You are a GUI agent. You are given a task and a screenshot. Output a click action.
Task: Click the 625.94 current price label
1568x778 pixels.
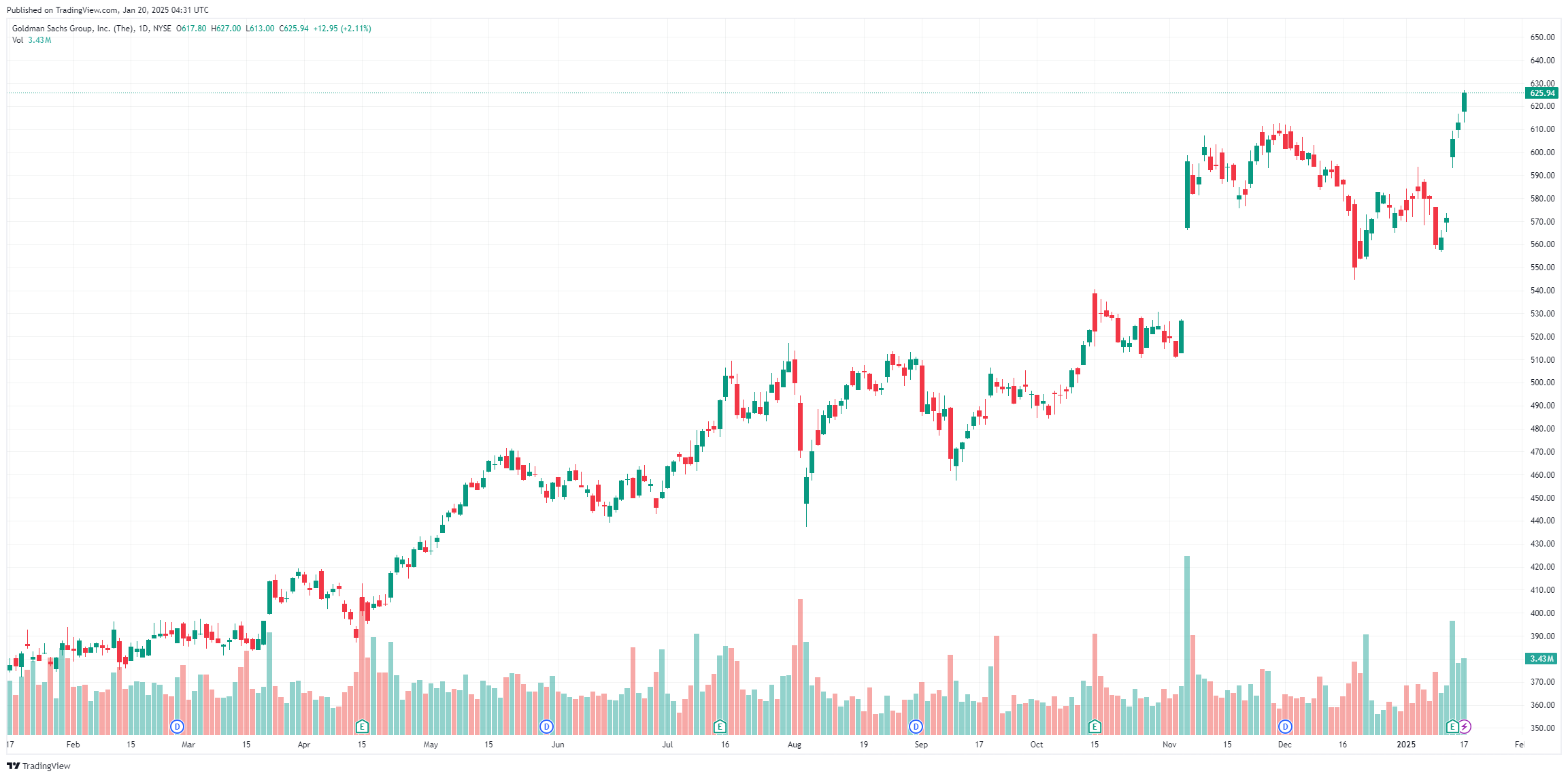(1541, 93)
